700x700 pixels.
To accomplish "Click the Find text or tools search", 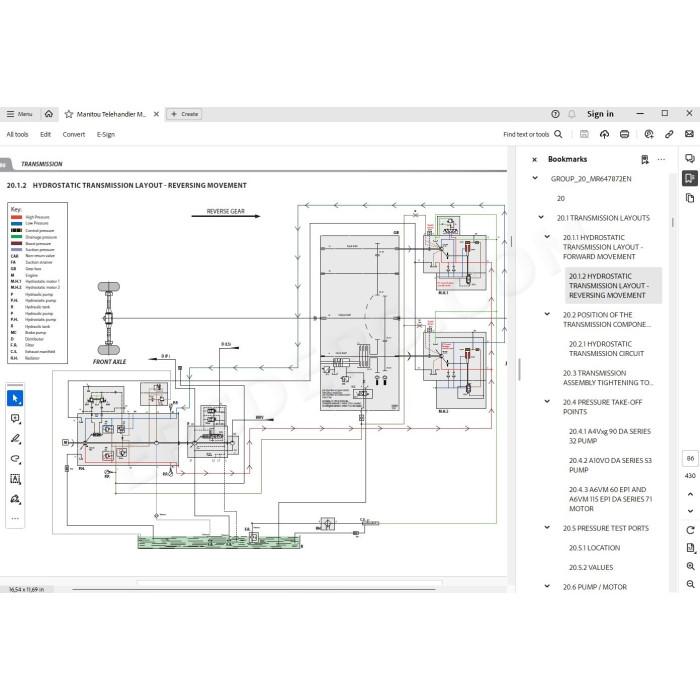I will (533, 134).
